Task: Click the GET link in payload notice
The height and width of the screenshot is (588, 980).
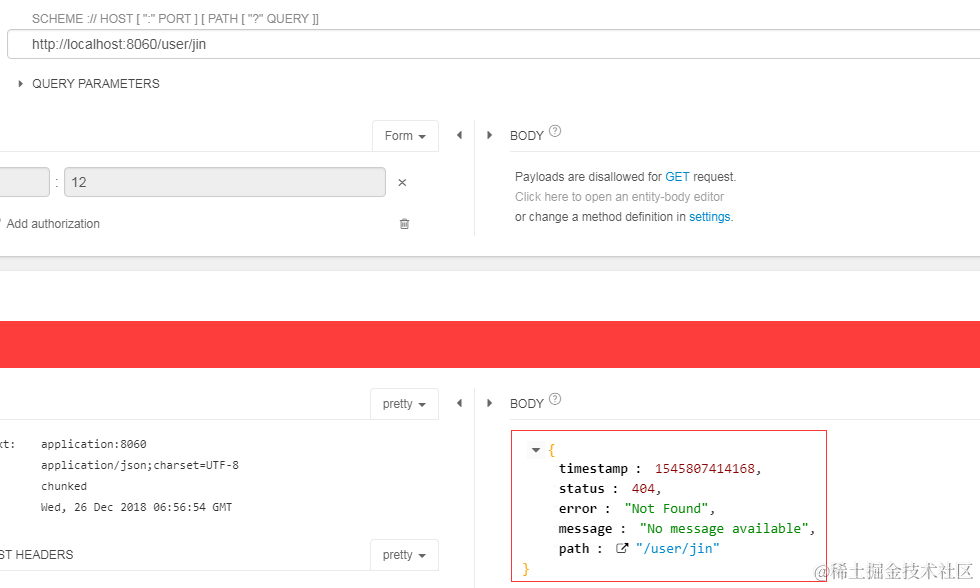Action: [x=677, y=177]
